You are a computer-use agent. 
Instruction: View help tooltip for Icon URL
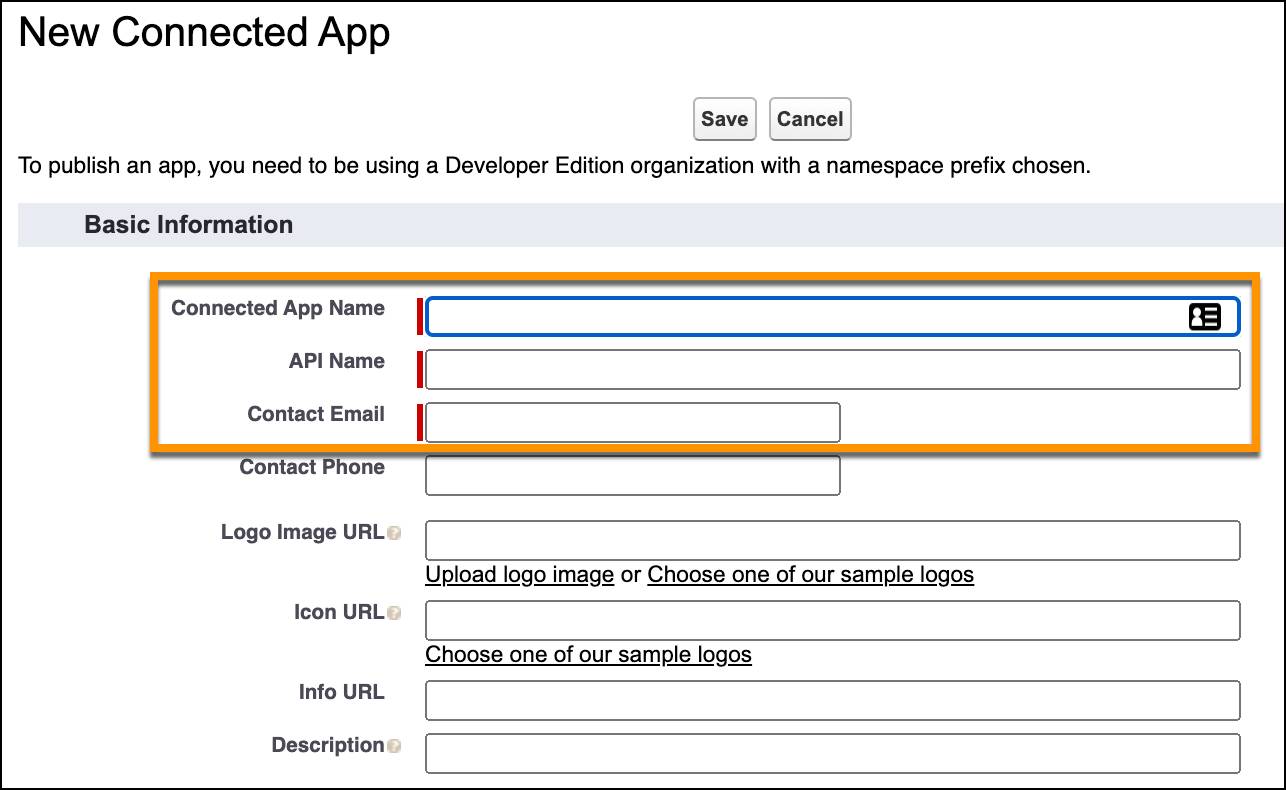394,613
